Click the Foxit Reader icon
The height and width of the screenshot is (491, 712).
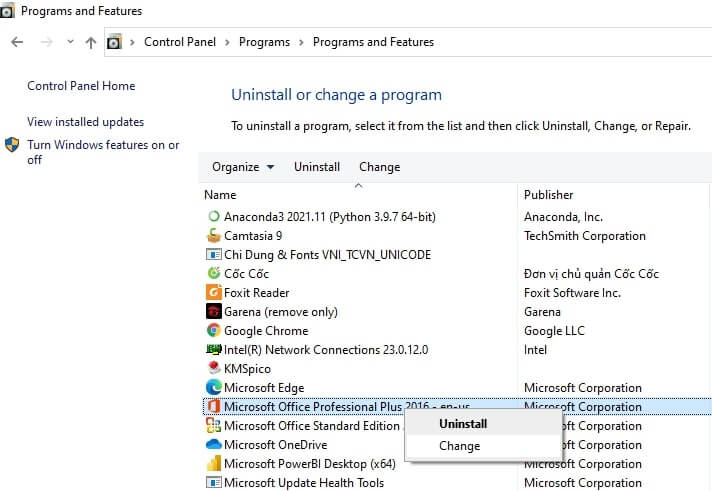coord(213,292)
